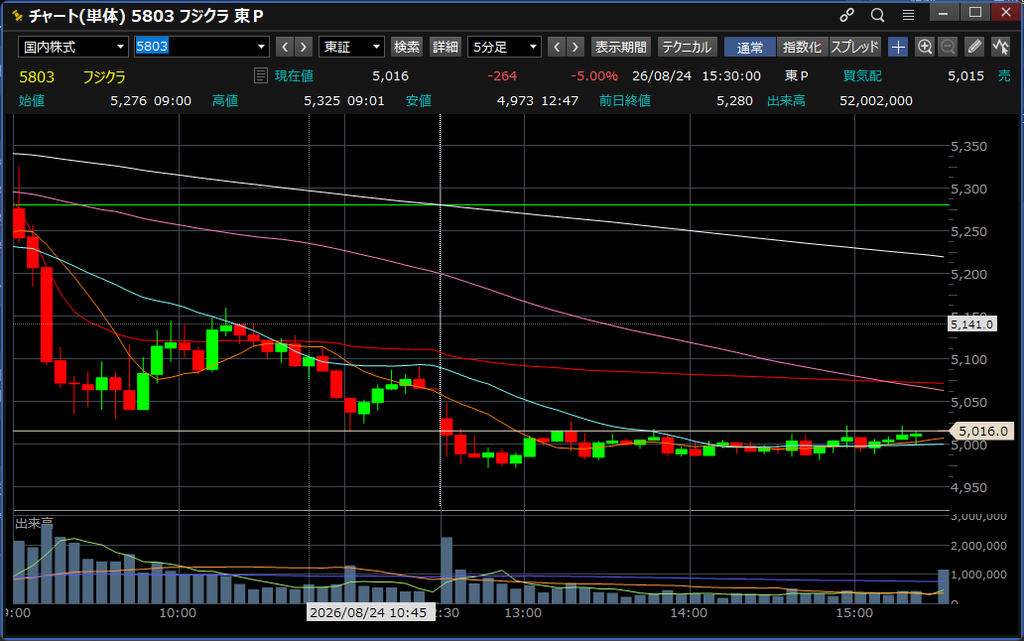Open the 東証 exchange dropdown
This screenshot has height=641, width=1024.
(351, 47)
